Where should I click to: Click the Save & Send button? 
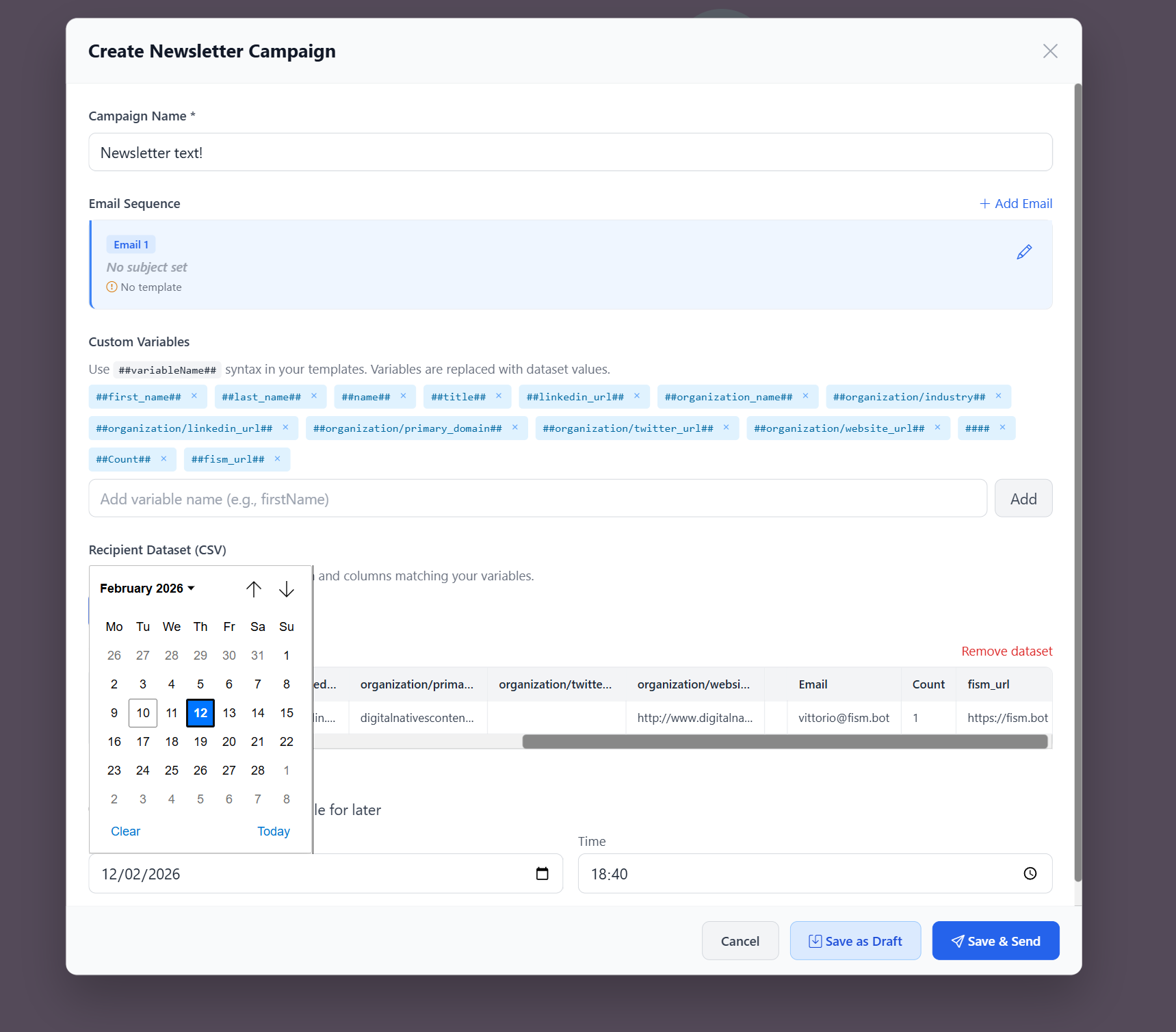coord(995,940)
